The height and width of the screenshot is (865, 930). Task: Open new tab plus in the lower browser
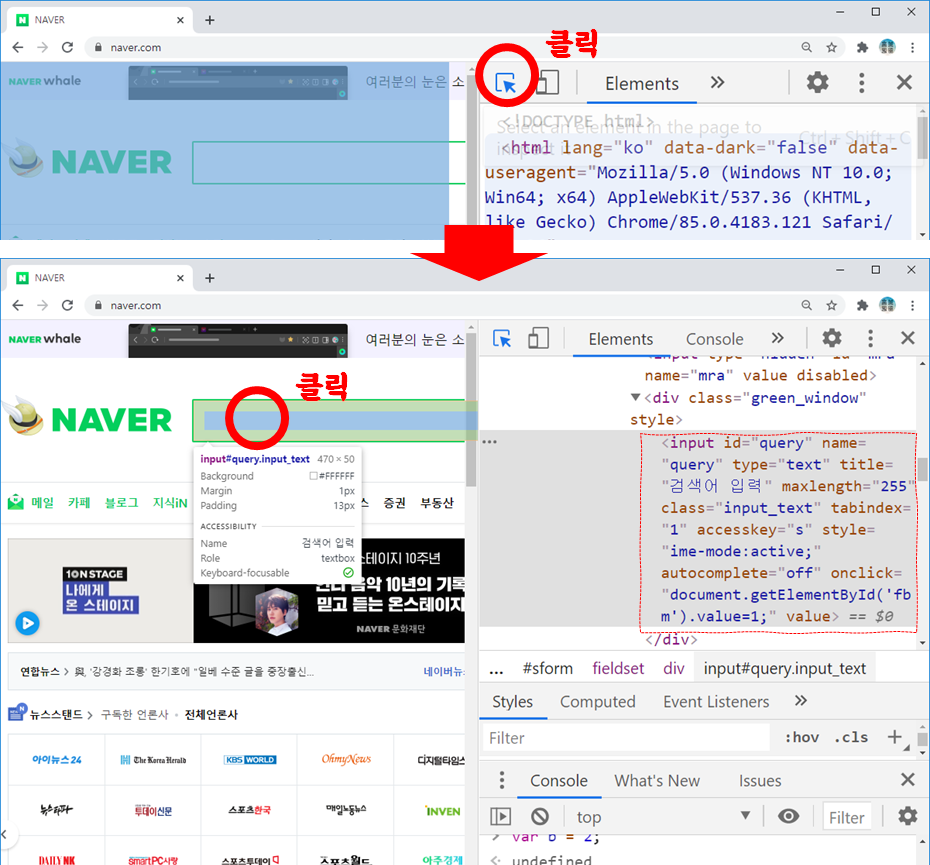(x=209, y=278)
